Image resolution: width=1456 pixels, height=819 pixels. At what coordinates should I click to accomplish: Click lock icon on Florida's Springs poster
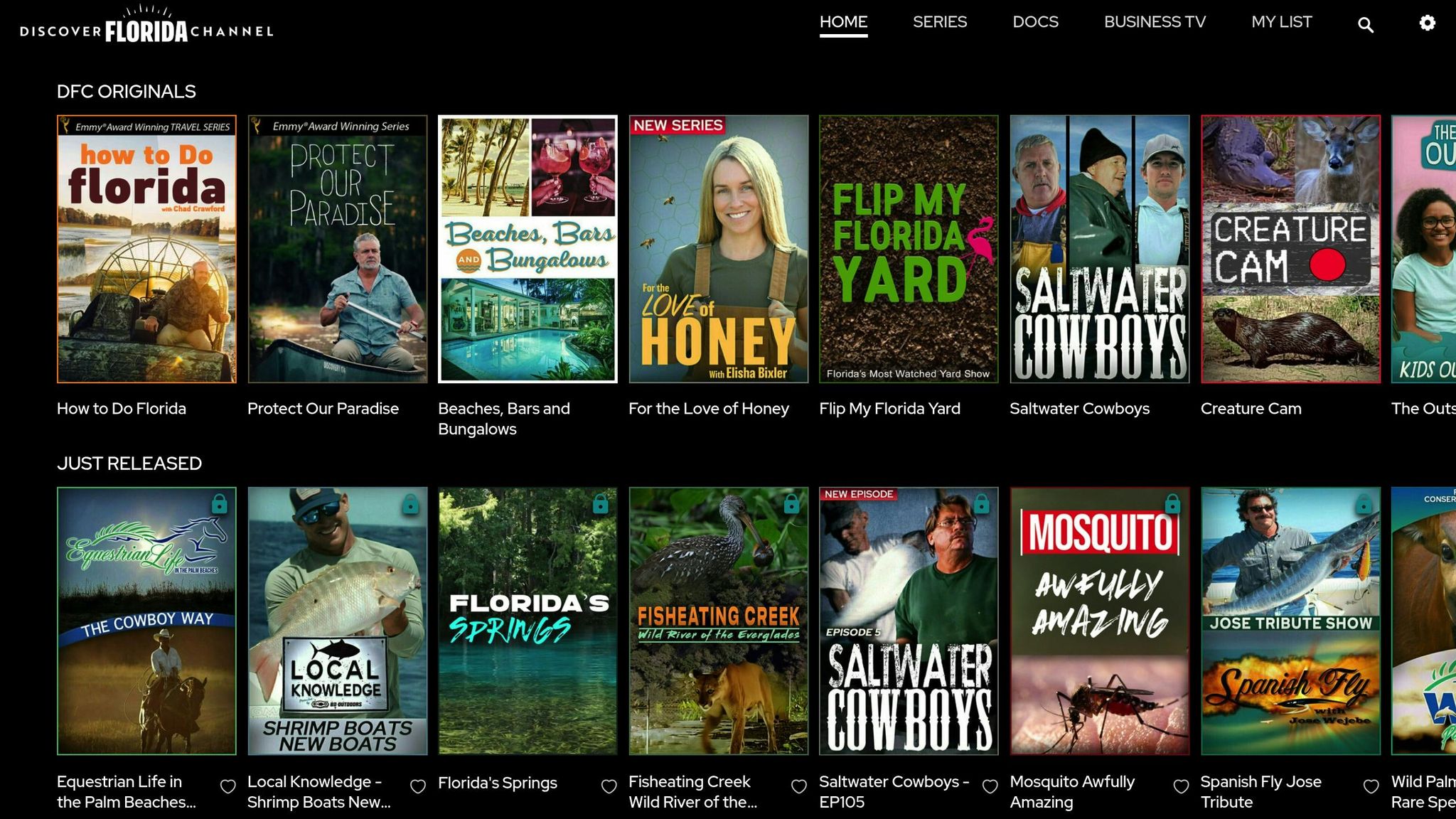pos(601,504)
